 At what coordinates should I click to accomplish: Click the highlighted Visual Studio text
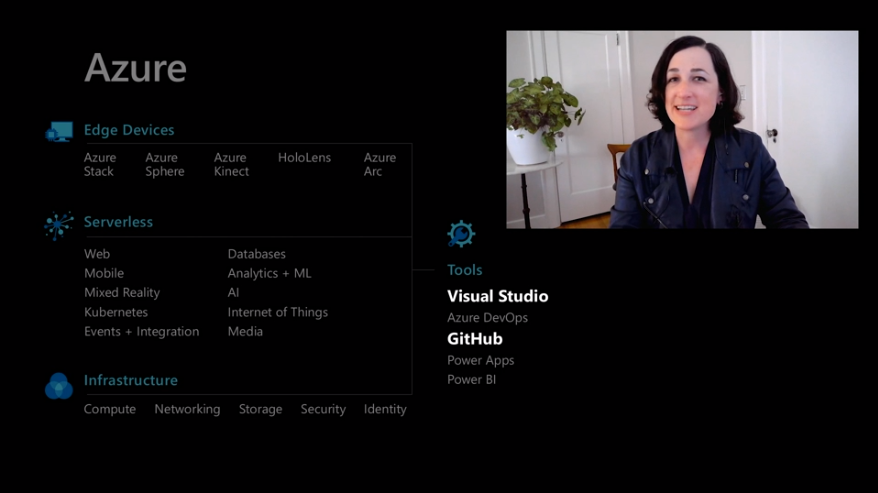(497, 296)
